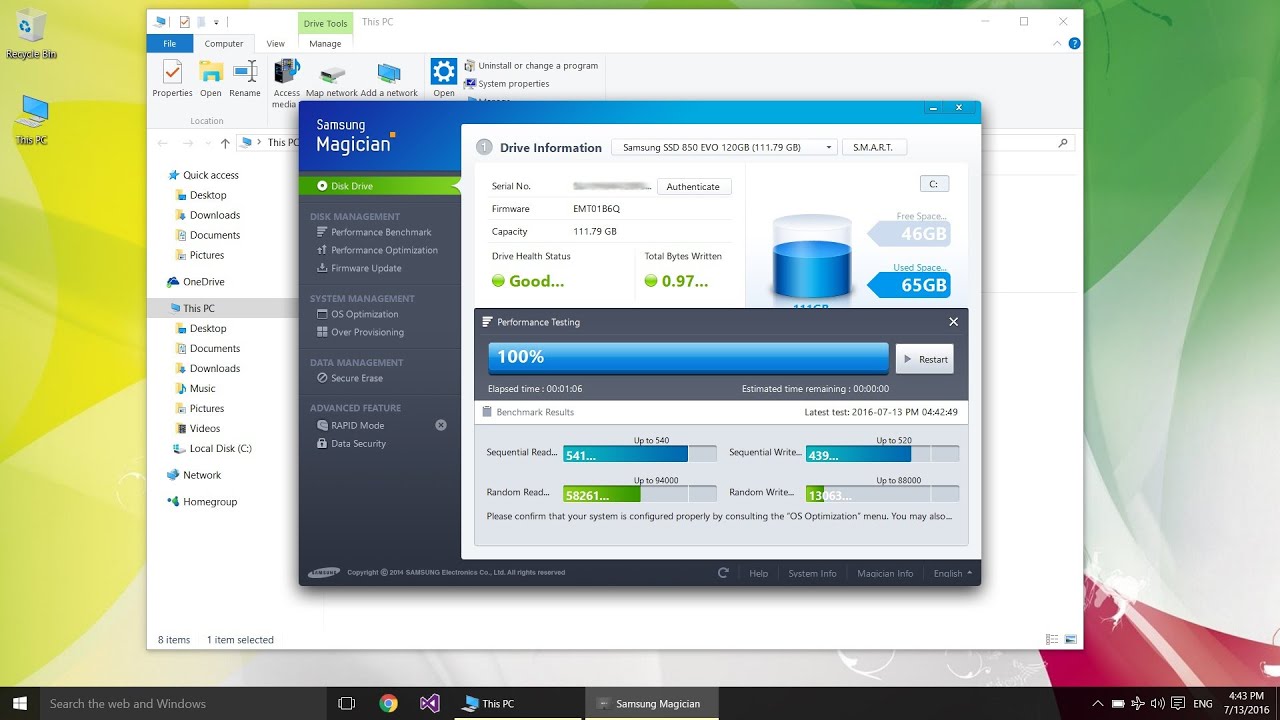Open volume control in system tray

(x=1157, y=703)
